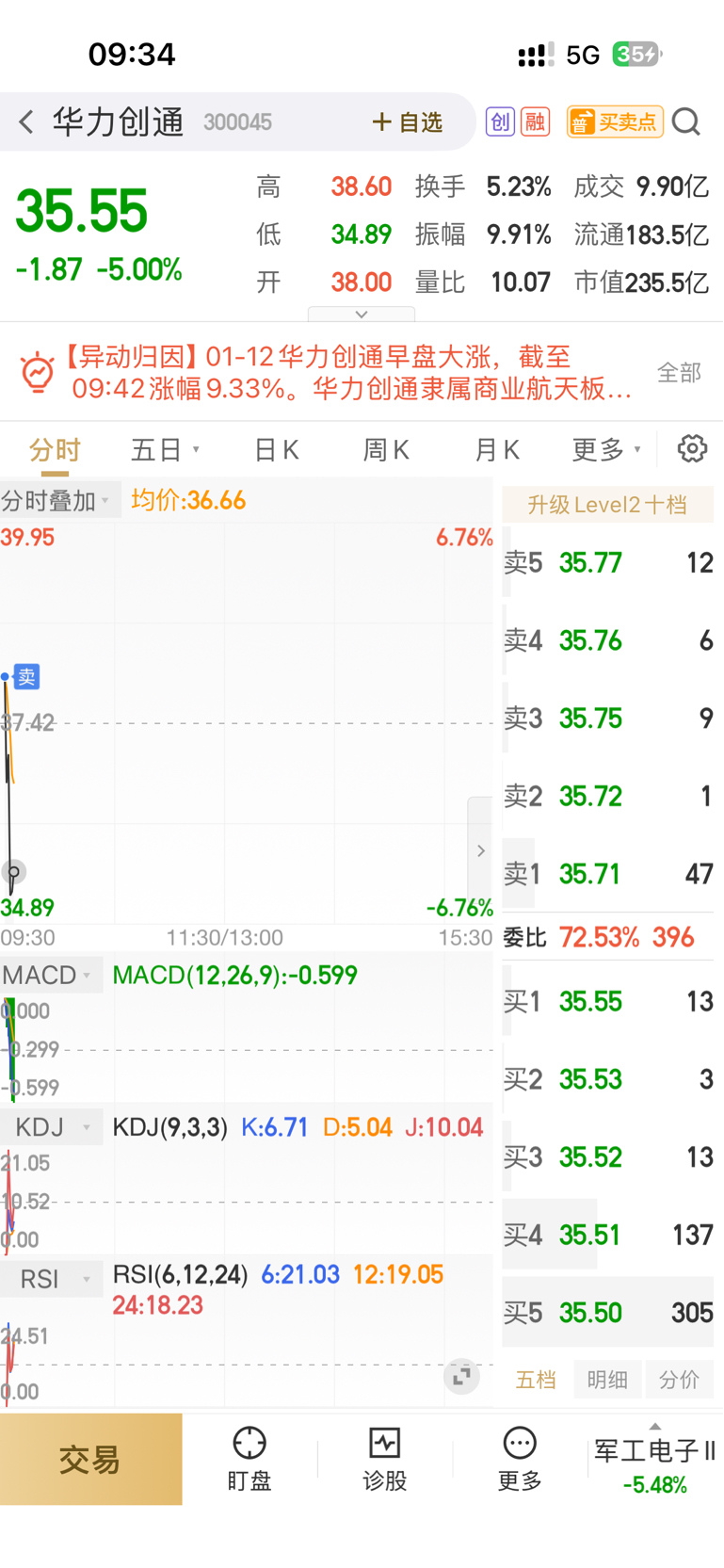Open the 买卖点 buy-sell points feature
The height and width of the screenshot is (1568, 724).
tap(615, 121)
